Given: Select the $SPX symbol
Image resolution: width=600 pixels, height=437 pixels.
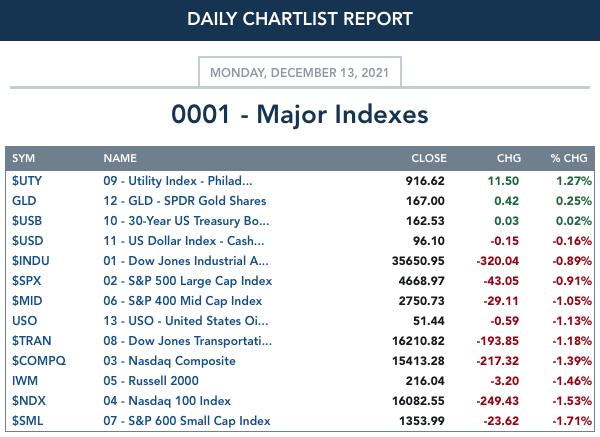Looking at the screenshot, I should tap(26, 280).
